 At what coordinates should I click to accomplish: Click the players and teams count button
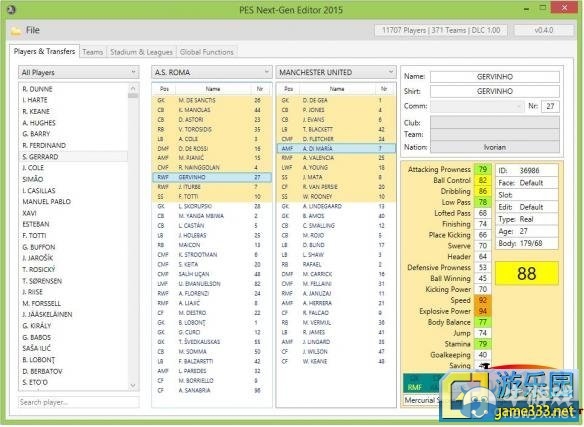[x=441, y=30]
